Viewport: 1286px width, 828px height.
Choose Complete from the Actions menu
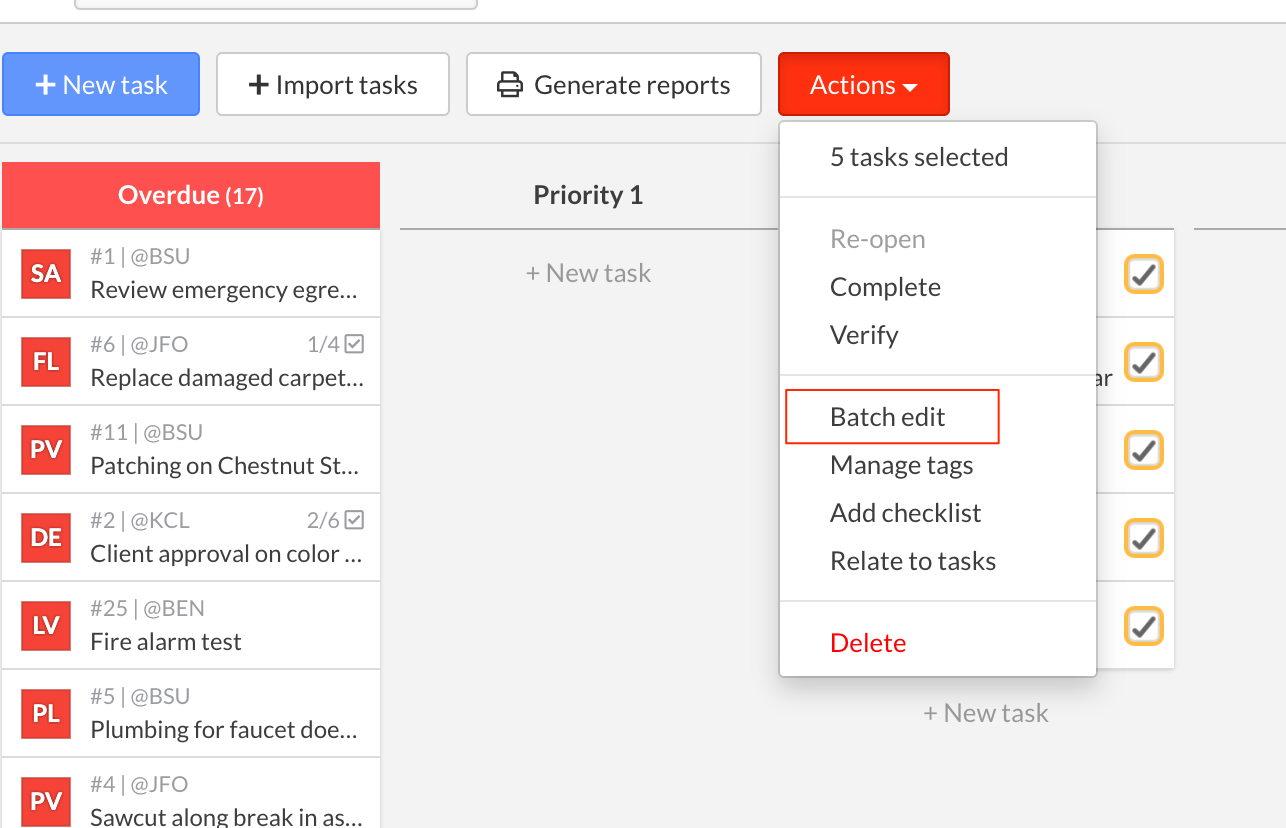(885, 287)
